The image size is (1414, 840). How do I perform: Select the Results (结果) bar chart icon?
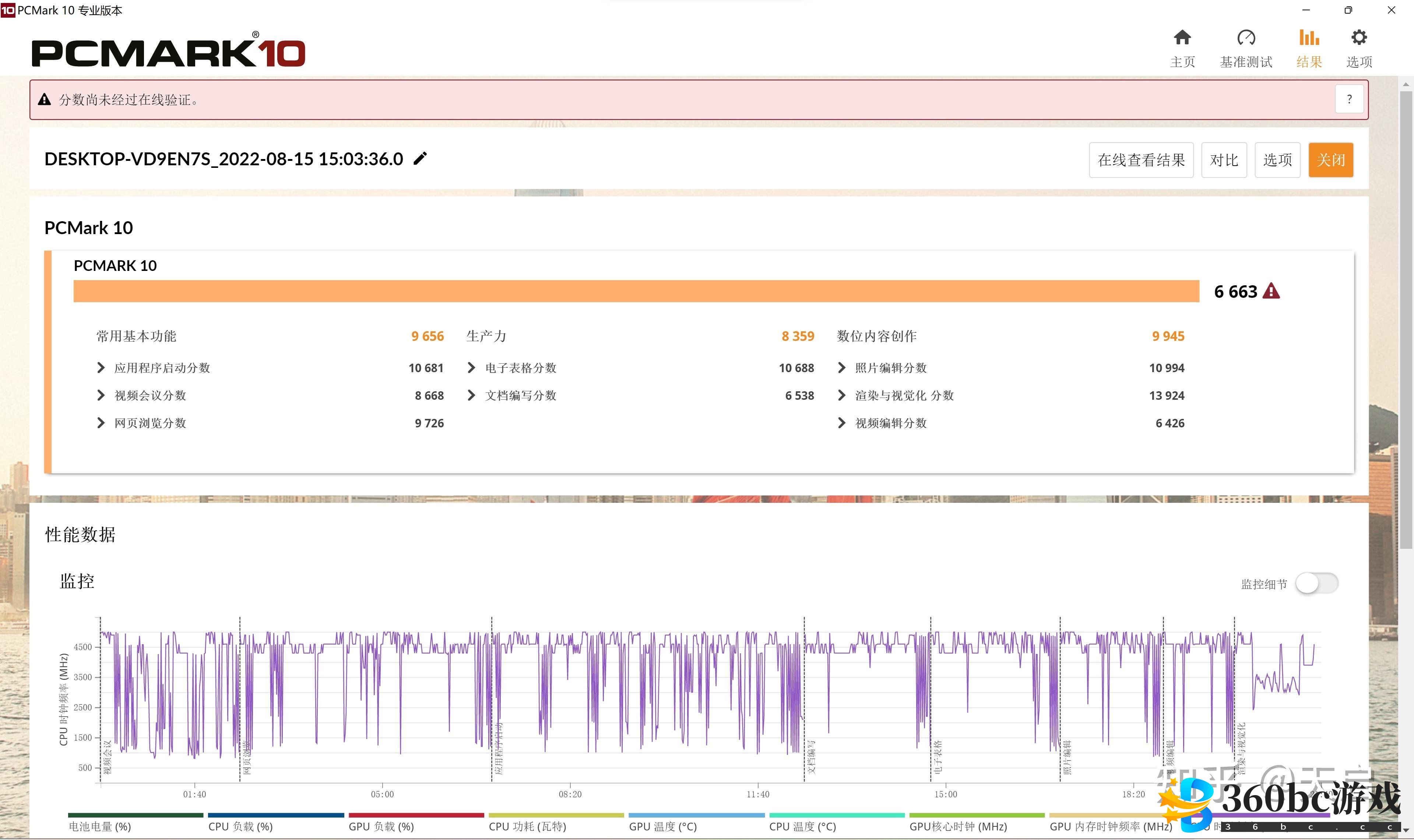click(x=1309, y=38)
